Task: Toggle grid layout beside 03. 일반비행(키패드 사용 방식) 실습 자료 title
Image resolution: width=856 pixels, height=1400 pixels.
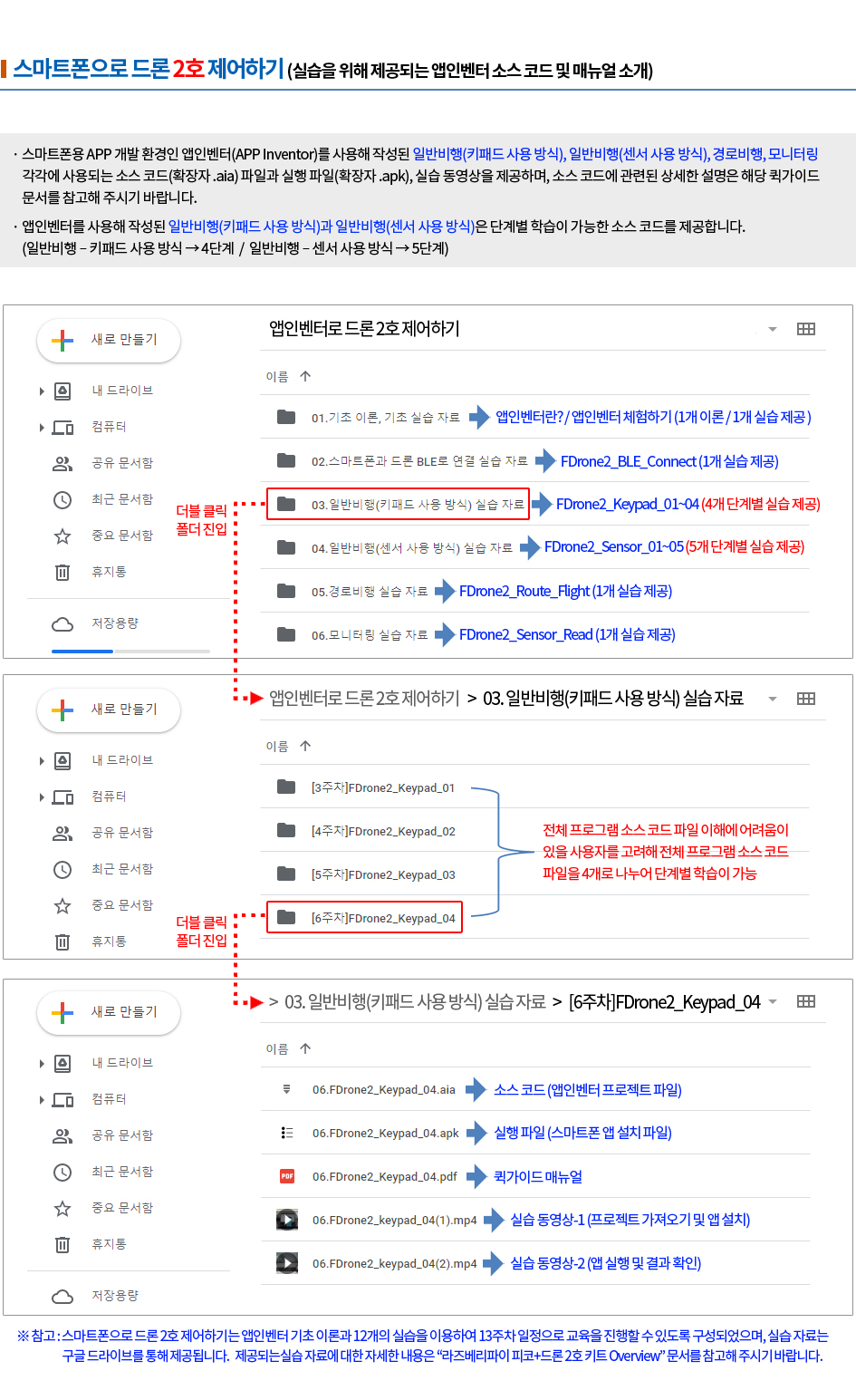Action: pos(806,699)
